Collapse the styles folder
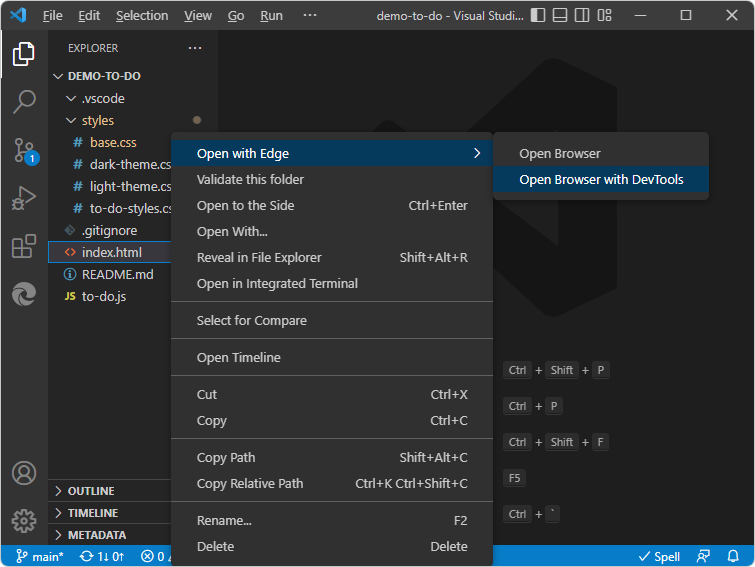This screenshot has height=567, width=755. click(98, 121)
